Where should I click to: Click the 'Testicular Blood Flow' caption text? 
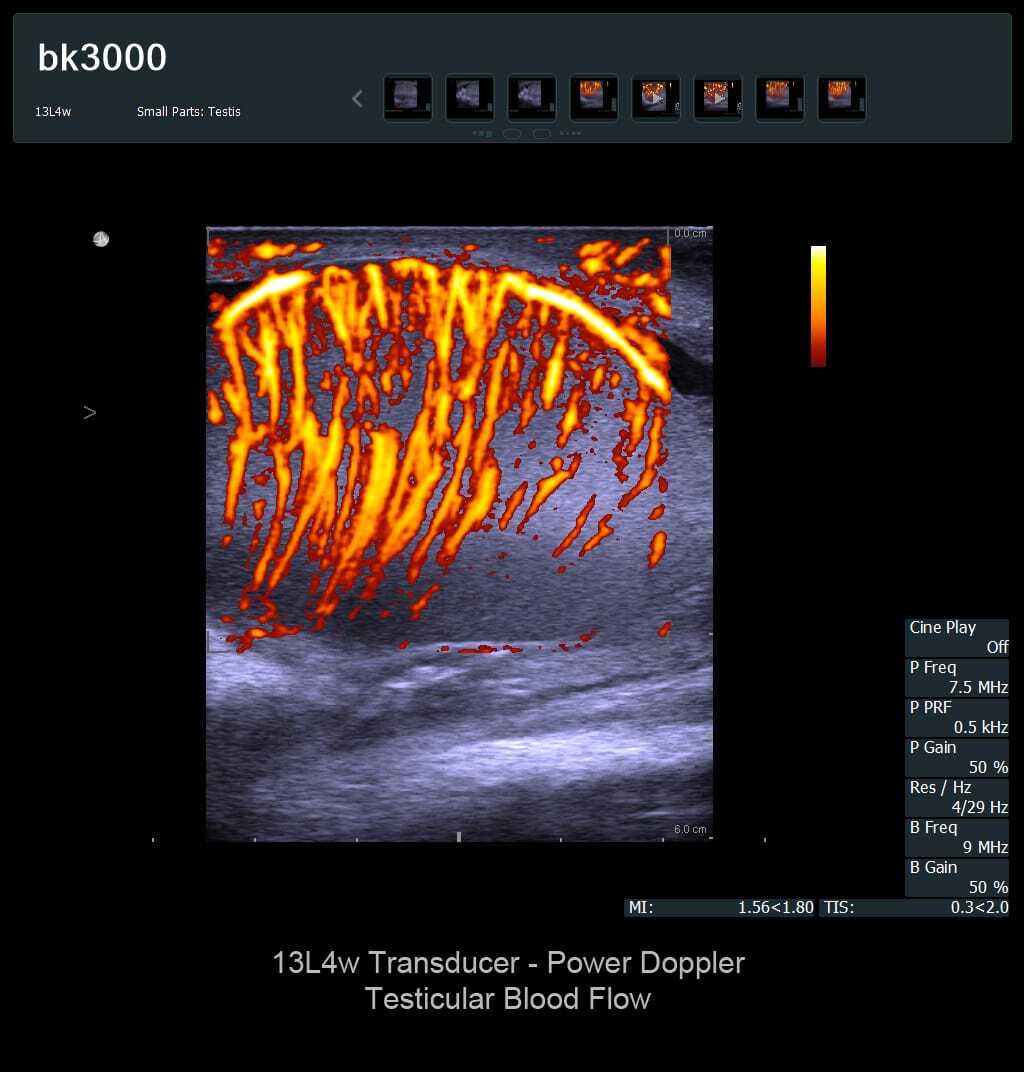point(508,999)
